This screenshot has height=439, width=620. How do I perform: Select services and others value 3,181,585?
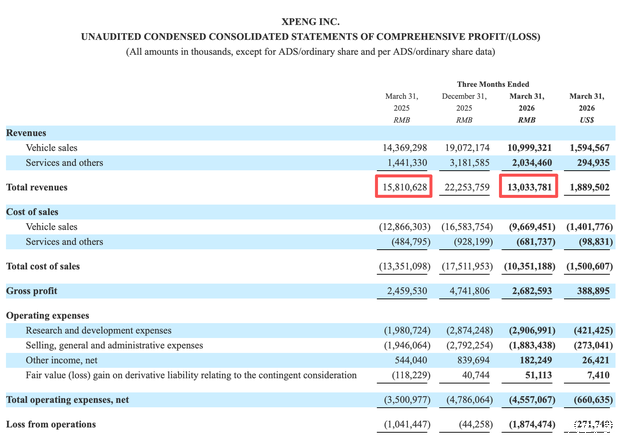point(469,163)
